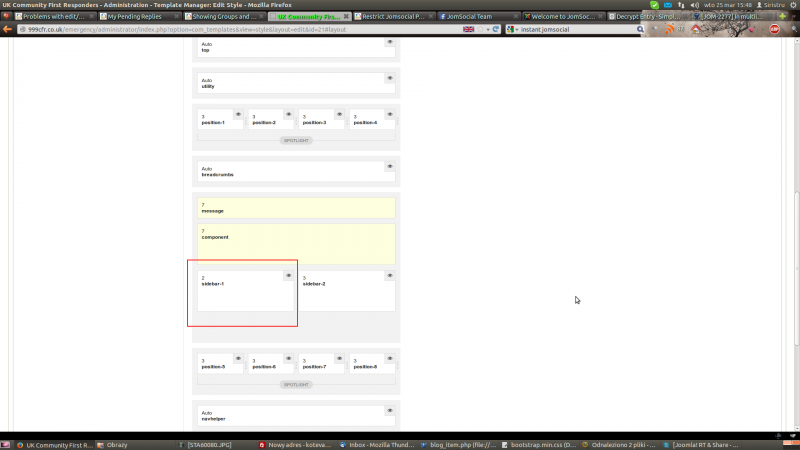
Task: Expand the upper SPOTLIGHT section label
Action: click(x=296, y=141)
